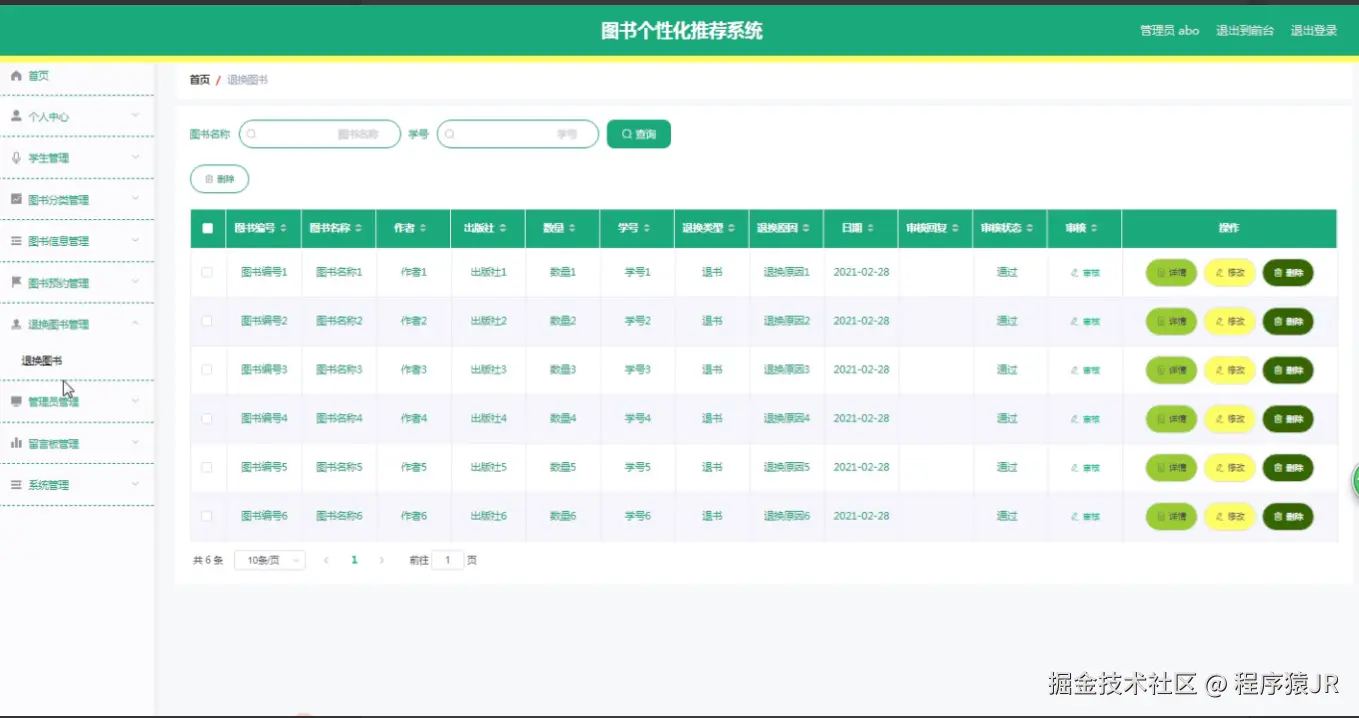Image resolution: width=1359 pixels, height=718 pixels.
Task: Select page 1 in pagination
Action: pos(354,561)
